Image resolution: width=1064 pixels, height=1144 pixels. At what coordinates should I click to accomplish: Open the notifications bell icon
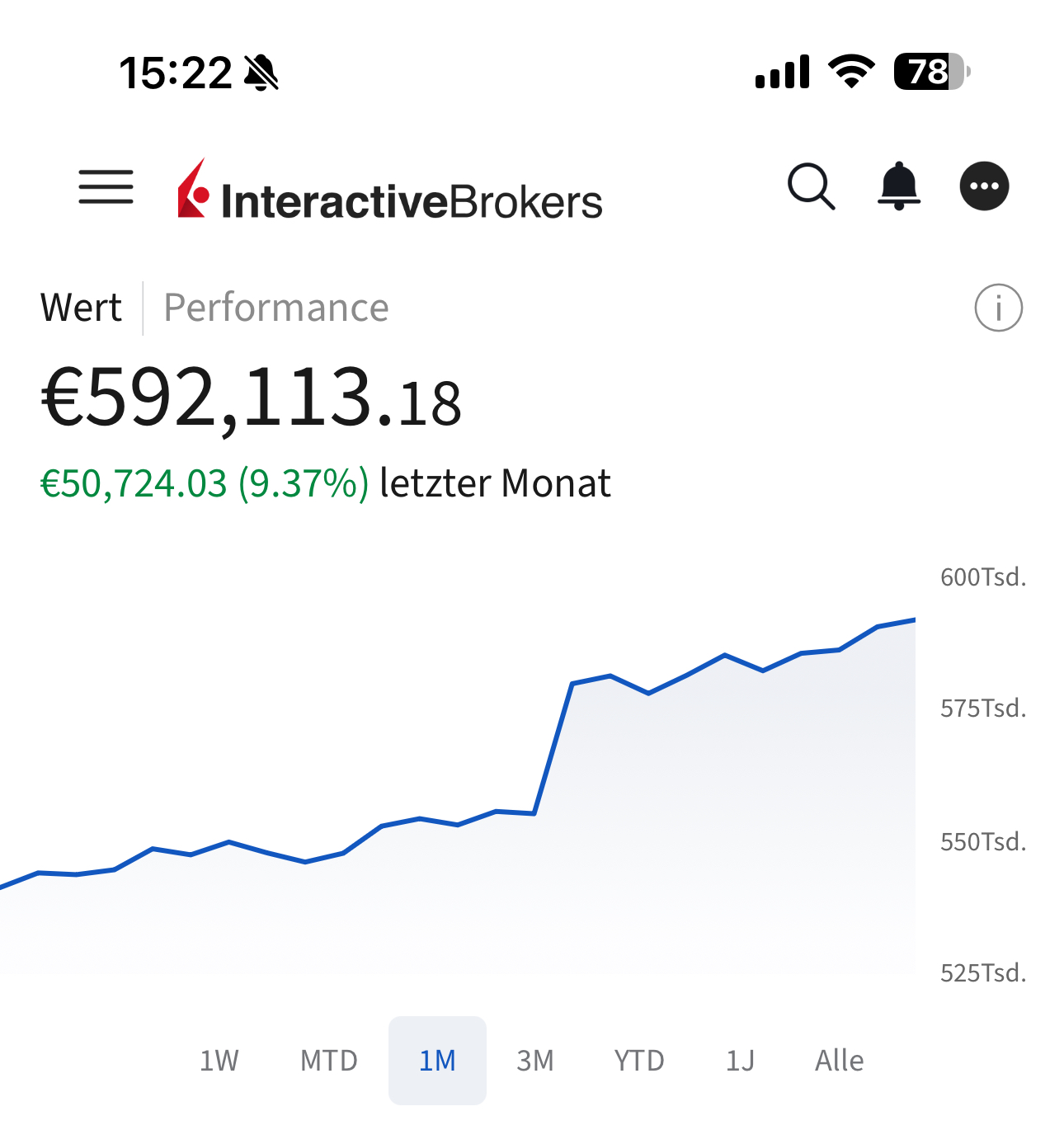pyautogui.click(x=898, y=186)
